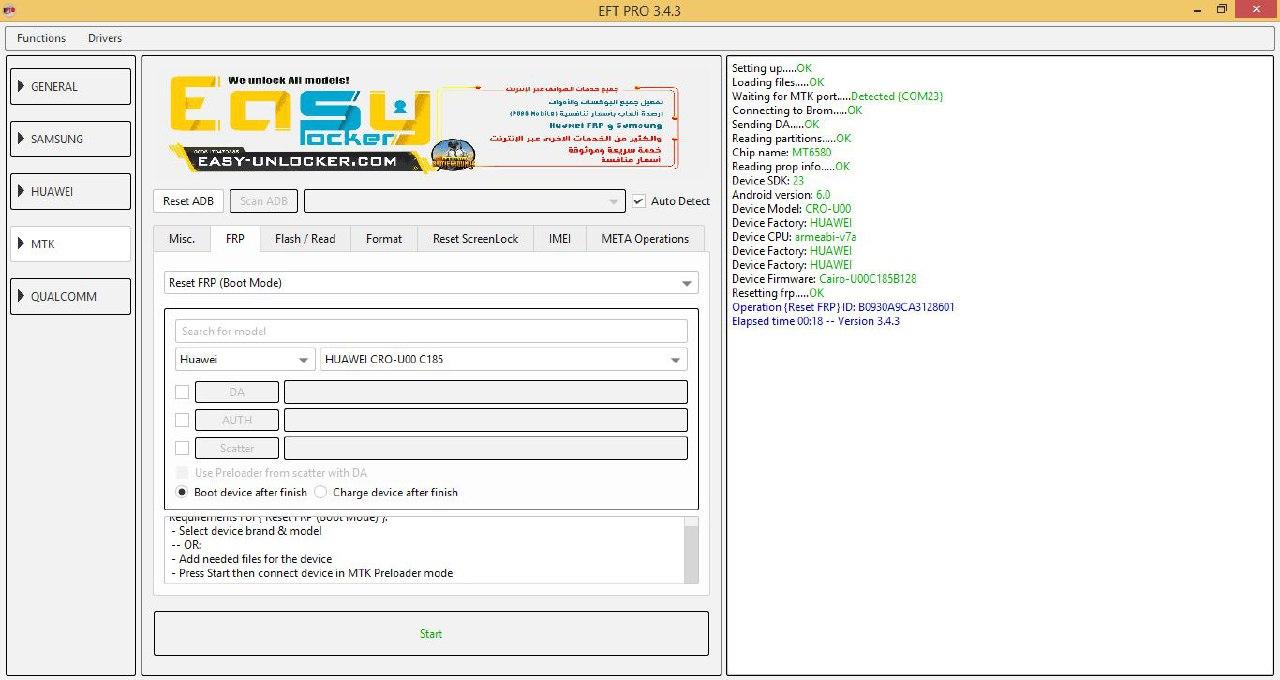Open the IMEI tab
Image resolution: width=1280 pixels, height=680 pixels.
tap(560, 239)
